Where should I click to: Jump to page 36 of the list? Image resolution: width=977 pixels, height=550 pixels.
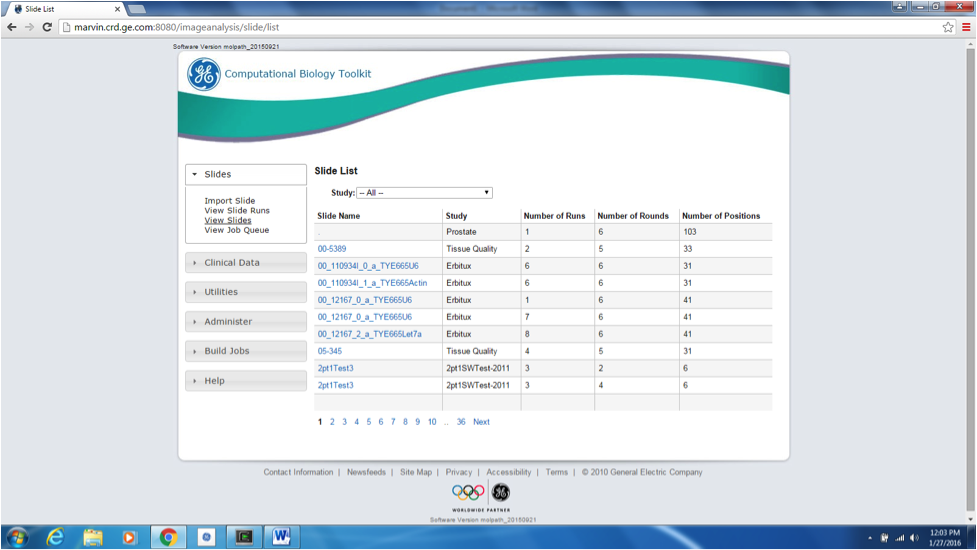[x=461, y=422]
